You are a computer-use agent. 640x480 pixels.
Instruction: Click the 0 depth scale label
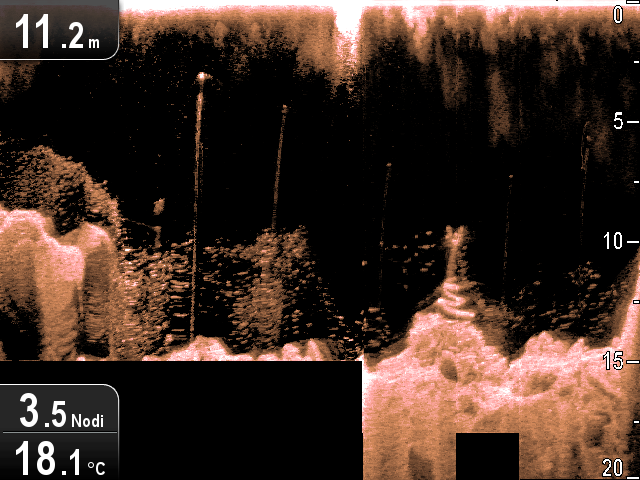(618, 15)
